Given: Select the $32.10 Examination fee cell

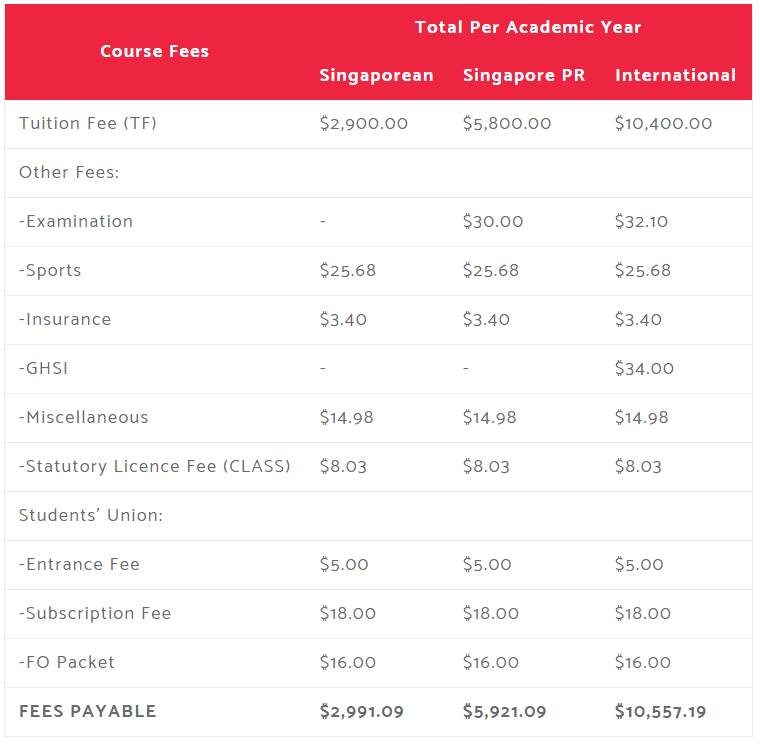Looking at the screenshot, I should 641,222.
